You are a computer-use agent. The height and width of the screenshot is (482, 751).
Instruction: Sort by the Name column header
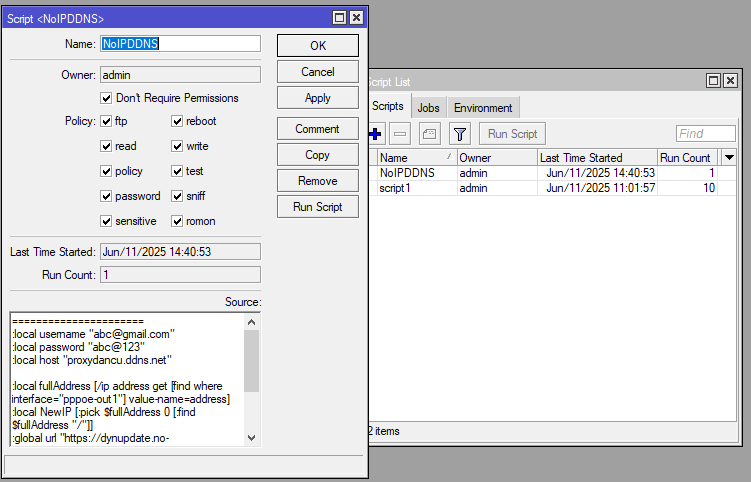(x=415, y=158)
